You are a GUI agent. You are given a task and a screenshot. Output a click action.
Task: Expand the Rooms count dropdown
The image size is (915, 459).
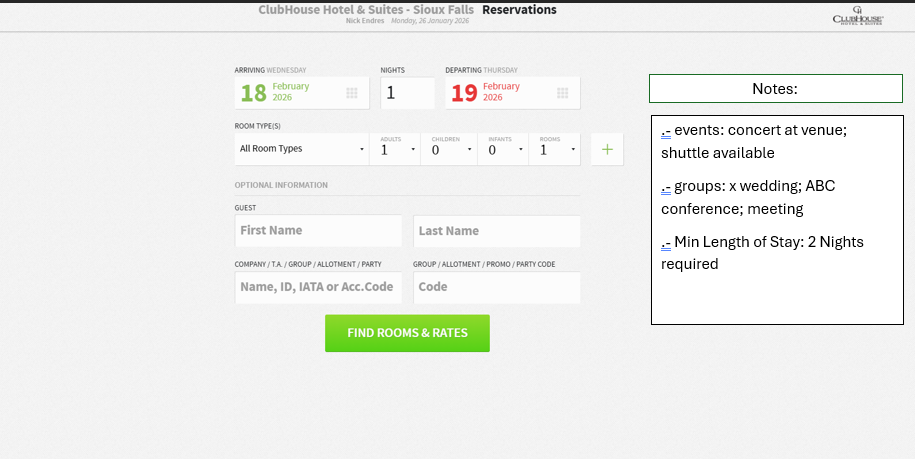point(554,149)
